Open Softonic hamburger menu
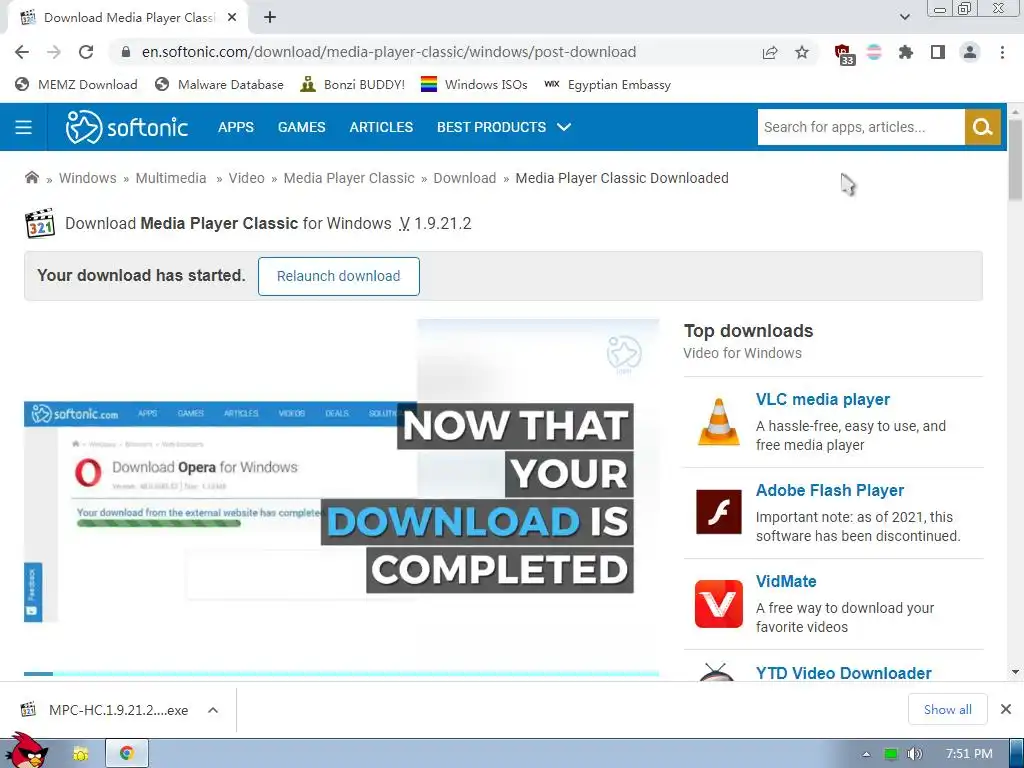Screen dimensions: 1024x768 click(24, 127)
